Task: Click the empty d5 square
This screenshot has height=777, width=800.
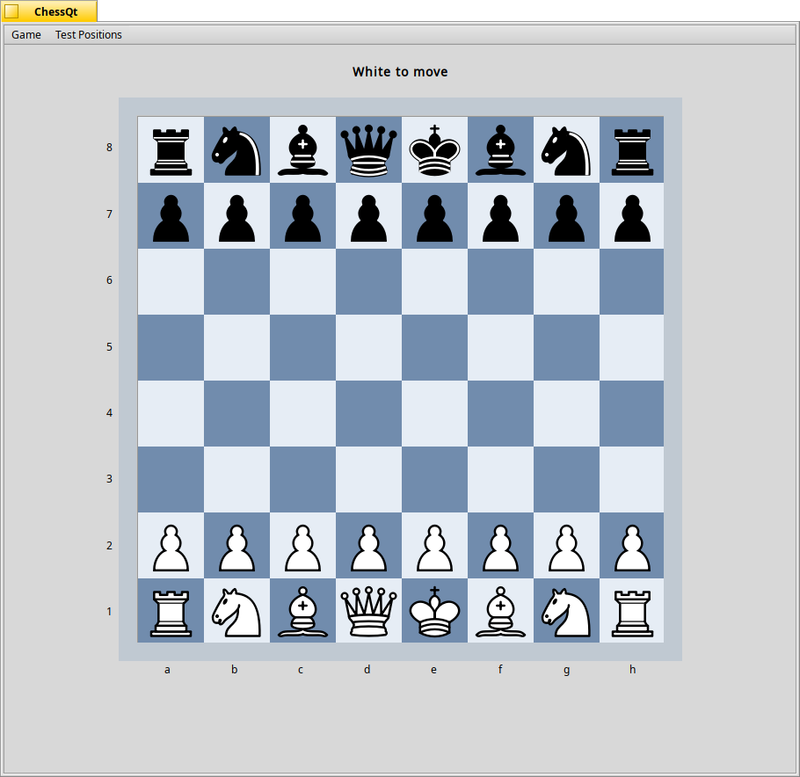Action: pos(368,347)
